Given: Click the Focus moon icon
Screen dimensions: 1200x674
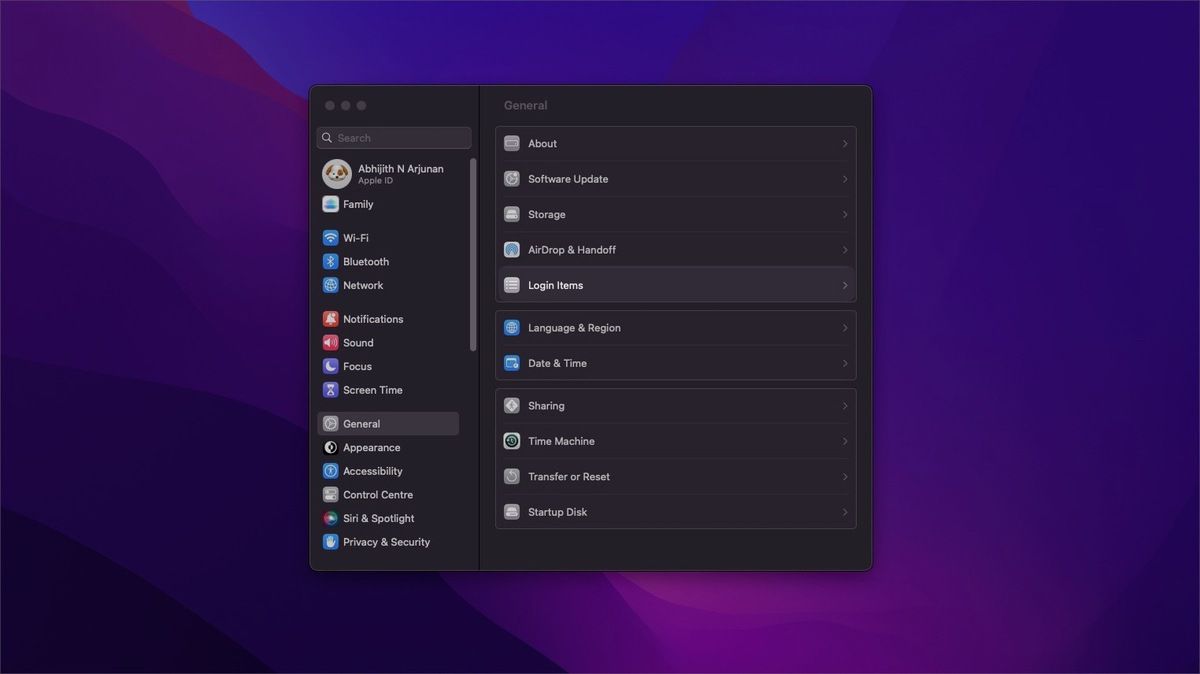Looking at the screenshot, I should pos(330,366).
